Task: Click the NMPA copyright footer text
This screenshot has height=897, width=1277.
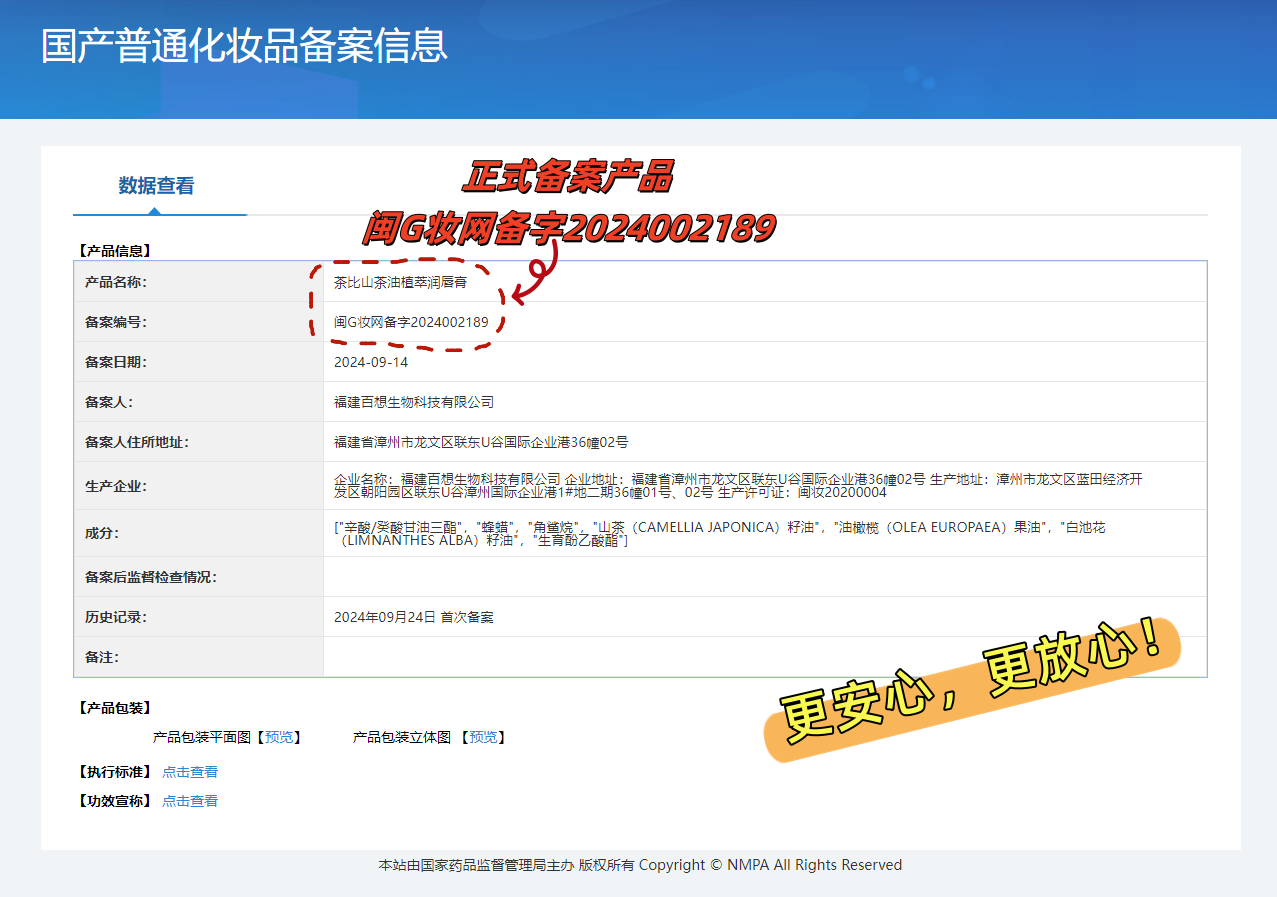Action: point(640,865)
